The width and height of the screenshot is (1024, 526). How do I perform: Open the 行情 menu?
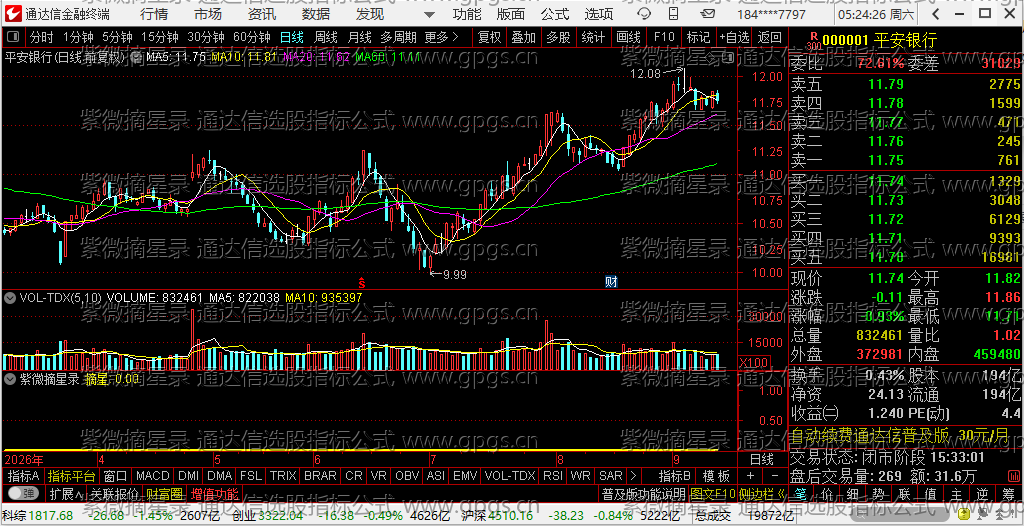click(153, 14)
